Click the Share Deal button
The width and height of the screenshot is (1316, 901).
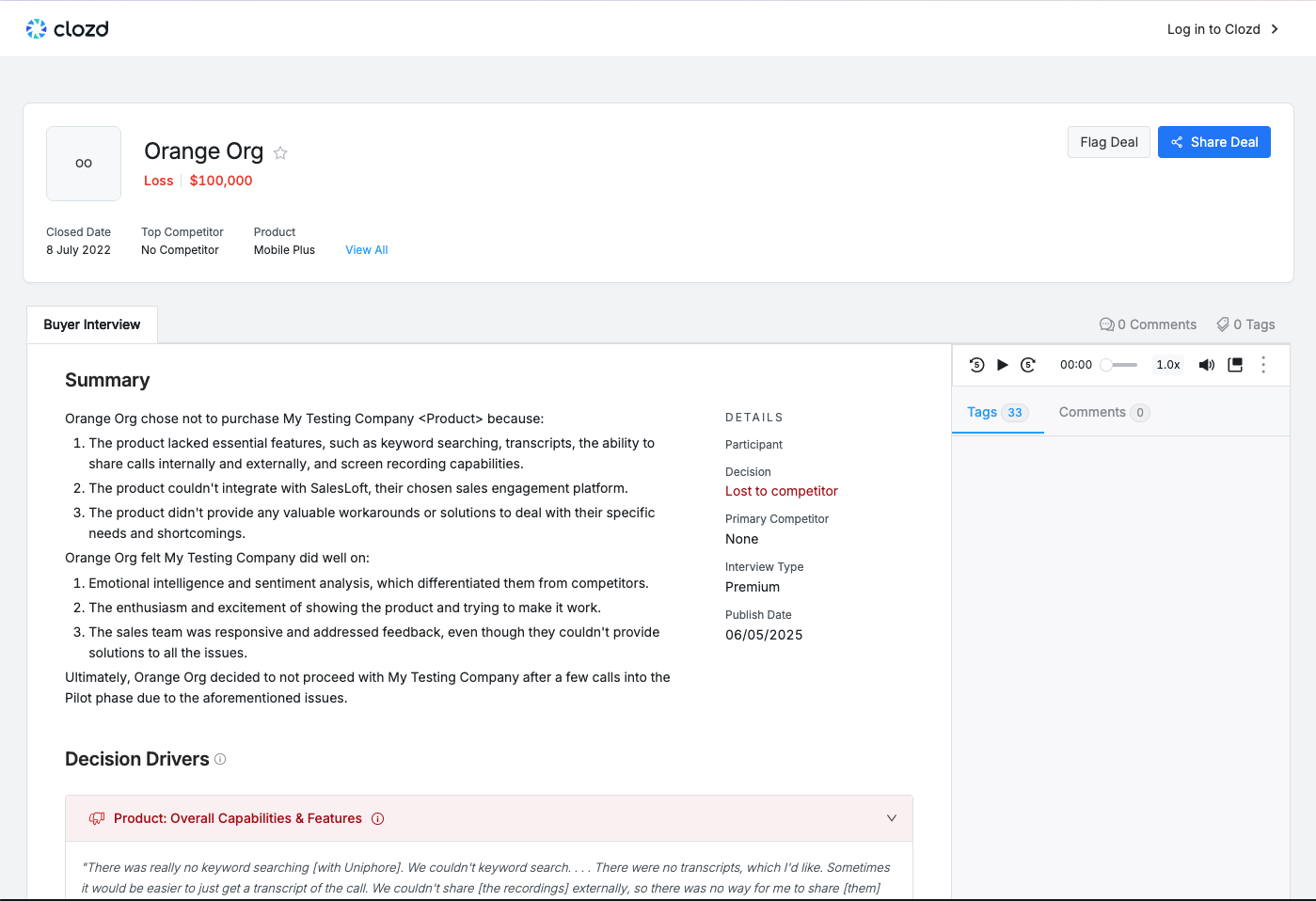coord(1214,142)
